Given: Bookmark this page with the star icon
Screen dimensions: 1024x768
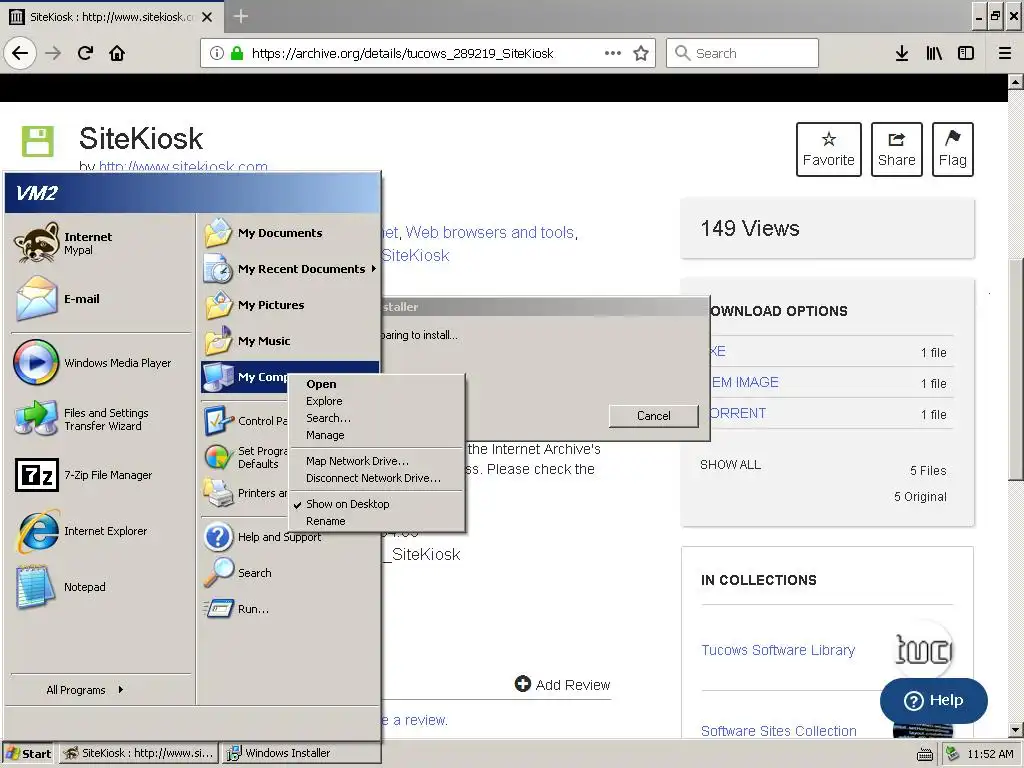Looking at the screenshot, I should 641,53.
